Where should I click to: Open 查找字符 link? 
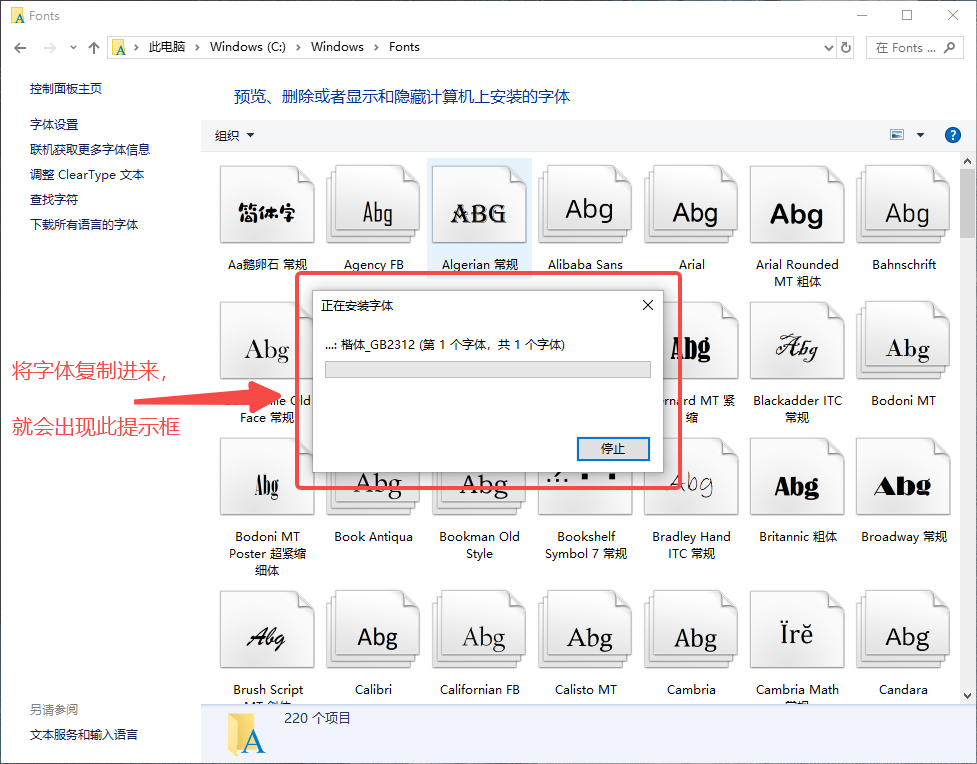(x=54, y=199)
